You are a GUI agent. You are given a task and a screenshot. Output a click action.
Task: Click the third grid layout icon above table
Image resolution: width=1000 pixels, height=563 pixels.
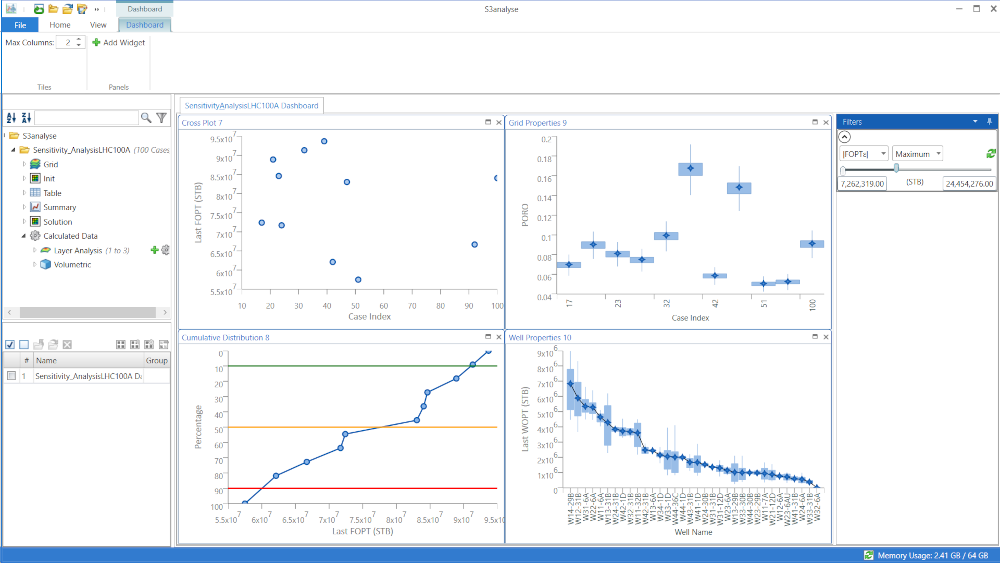pyautogui.click(x=149, y=345)
